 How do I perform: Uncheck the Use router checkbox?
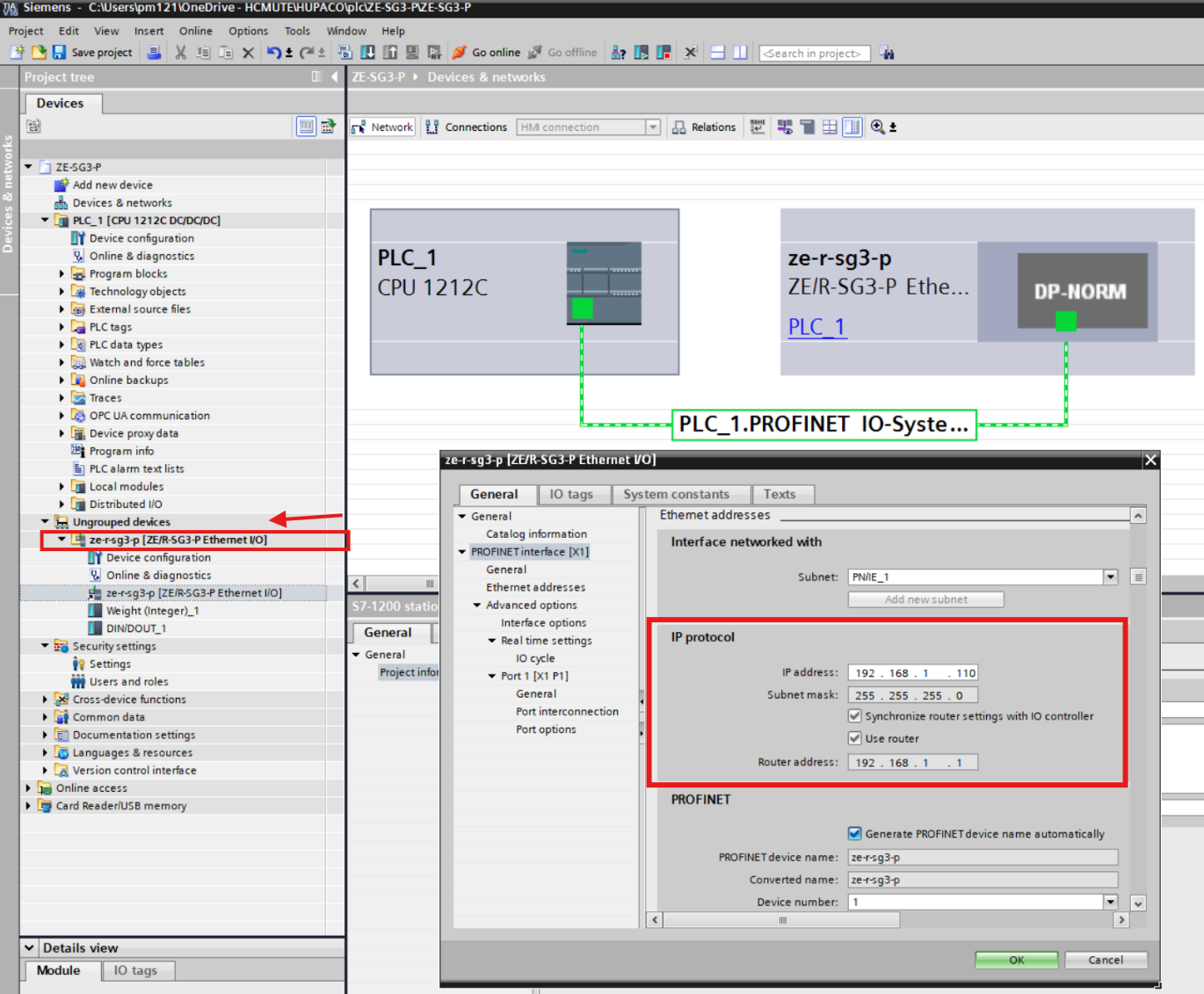[x=854, y=738]
